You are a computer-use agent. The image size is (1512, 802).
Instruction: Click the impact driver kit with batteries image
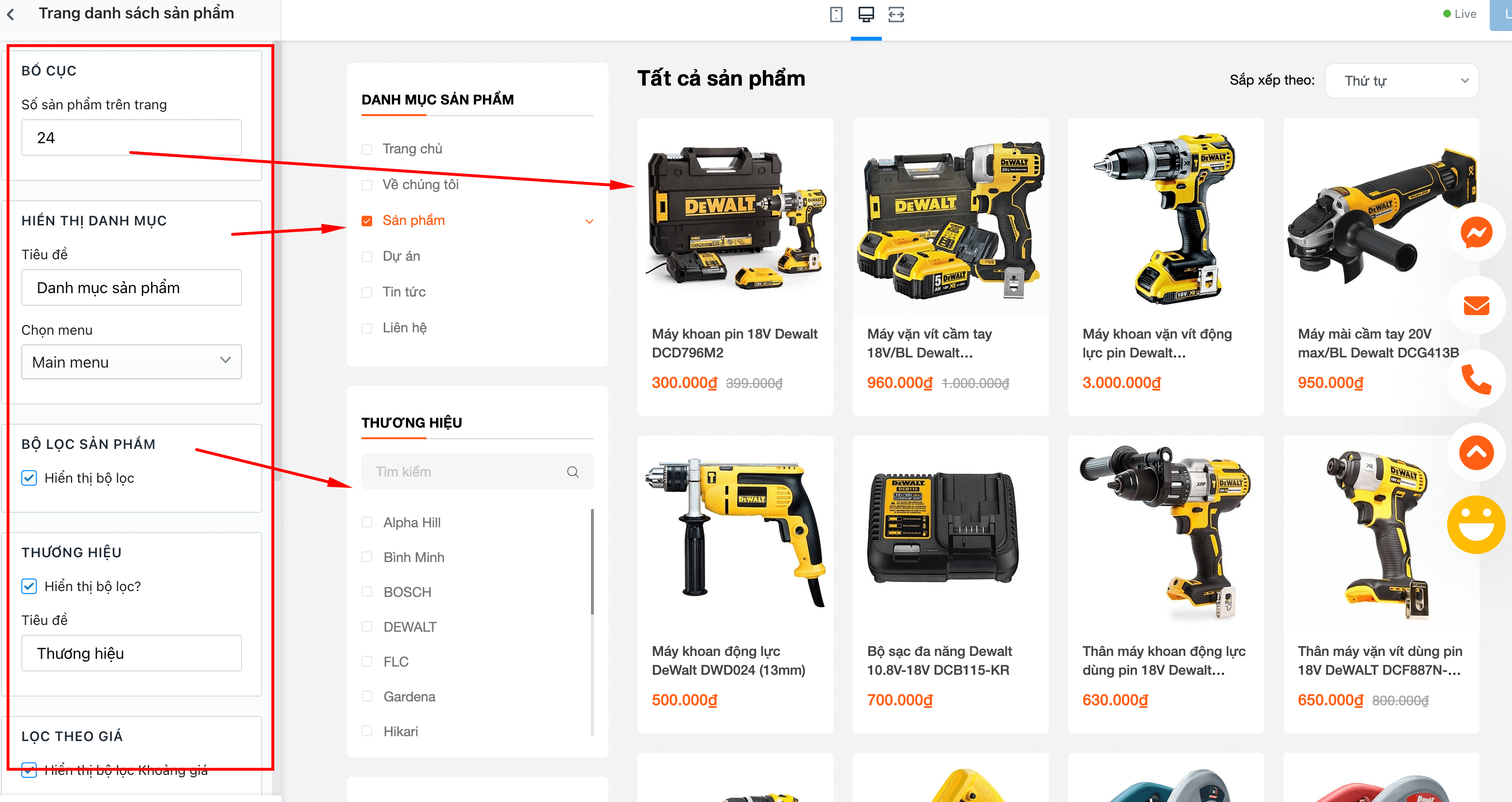pyautogui.click(x=950, y=217)
